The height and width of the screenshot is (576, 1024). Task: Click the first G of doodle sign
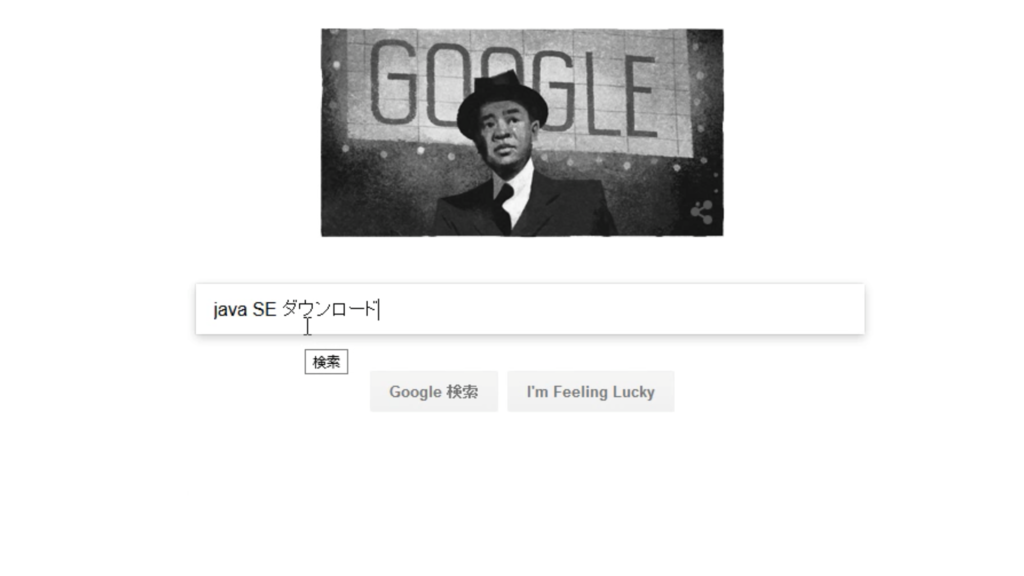394,82
